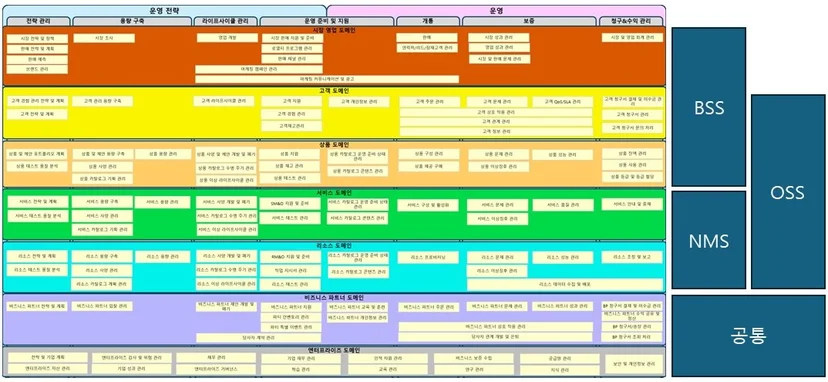Click the 고객 주문 관리 box
Viewport: 828px width, 382px height.
430,101
